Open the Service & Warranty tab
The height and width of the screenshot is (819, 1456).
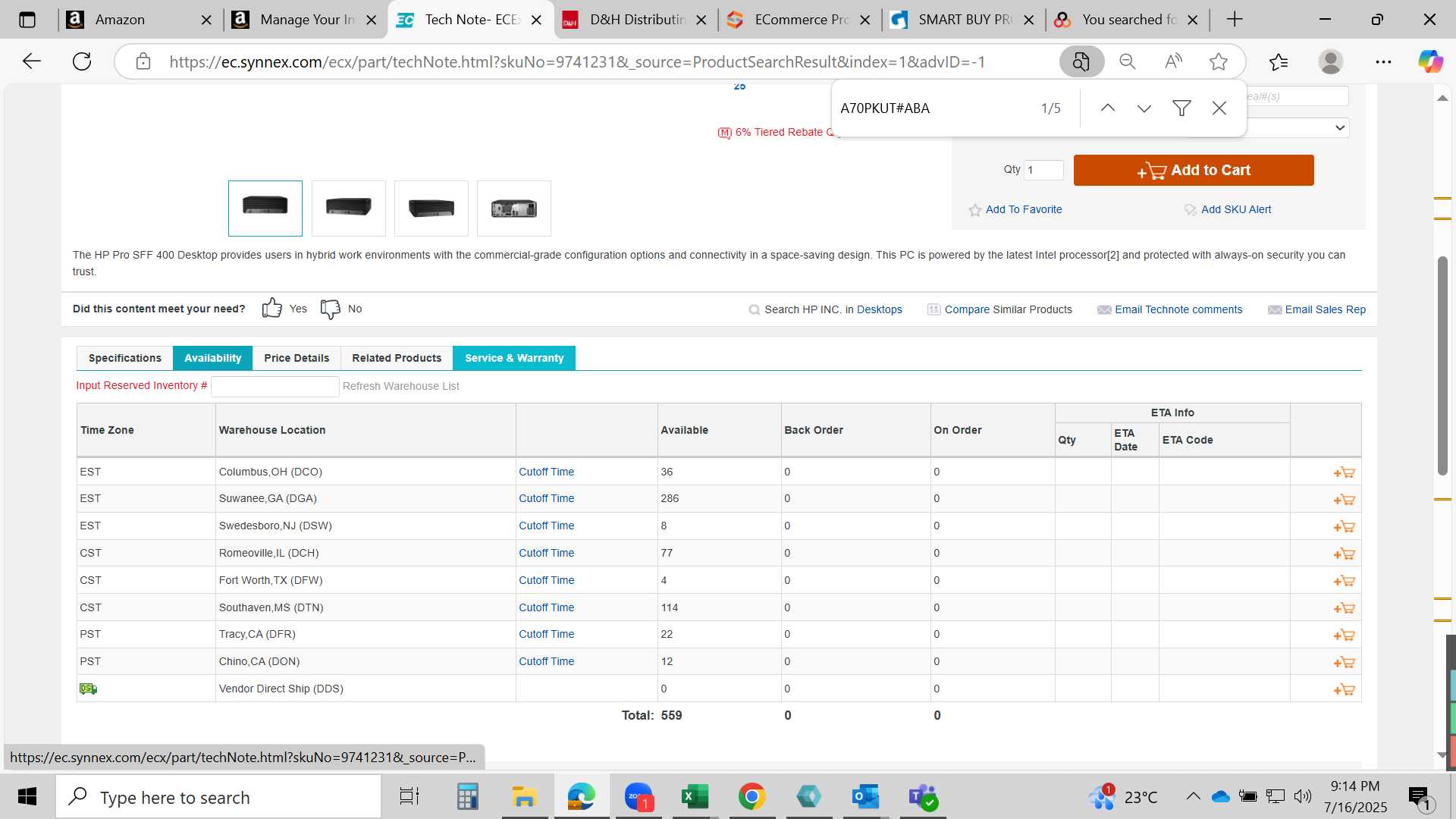[514, 358]
